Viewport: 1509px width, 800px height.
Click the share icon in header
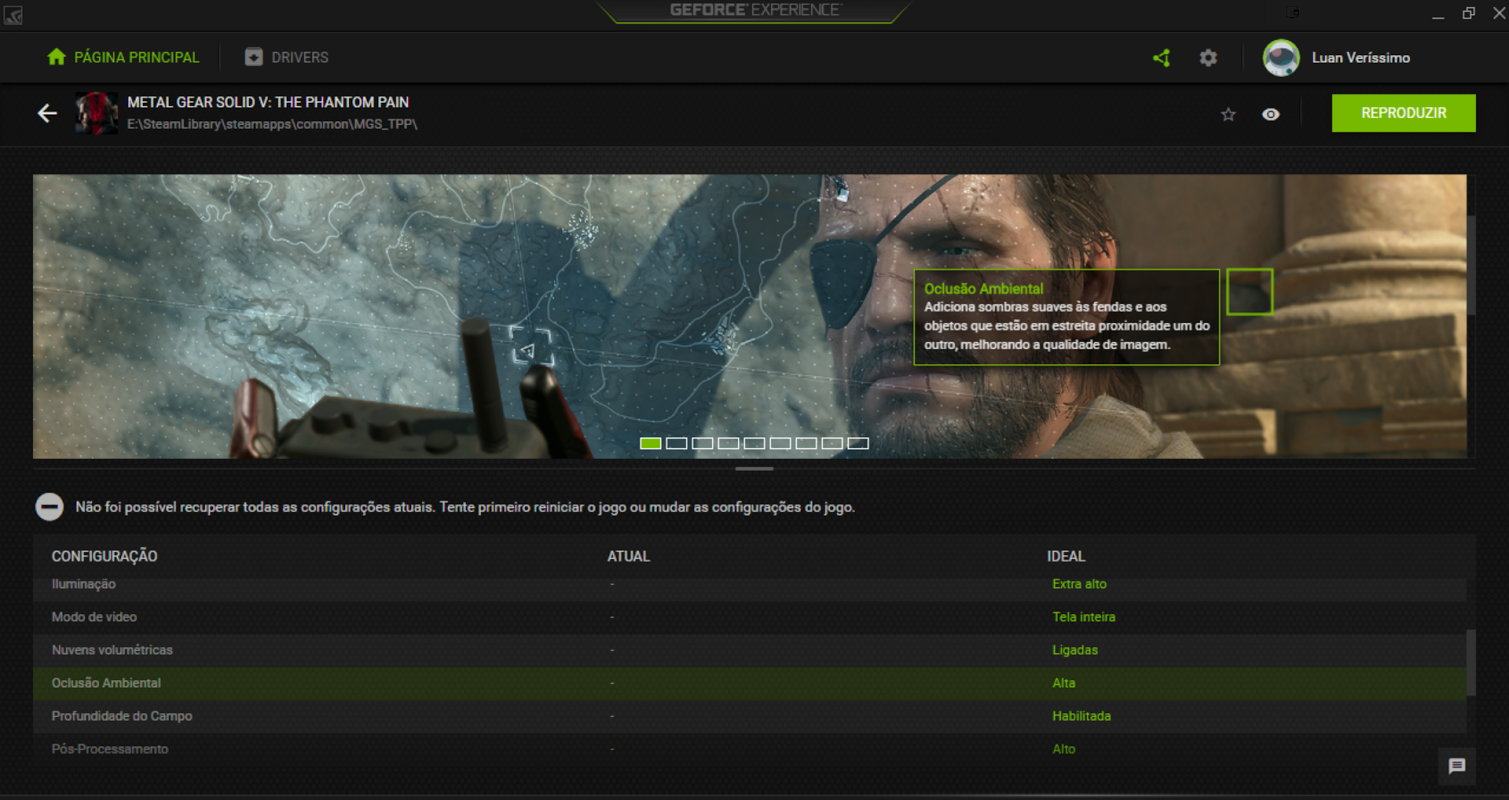tap(1161, 58)
